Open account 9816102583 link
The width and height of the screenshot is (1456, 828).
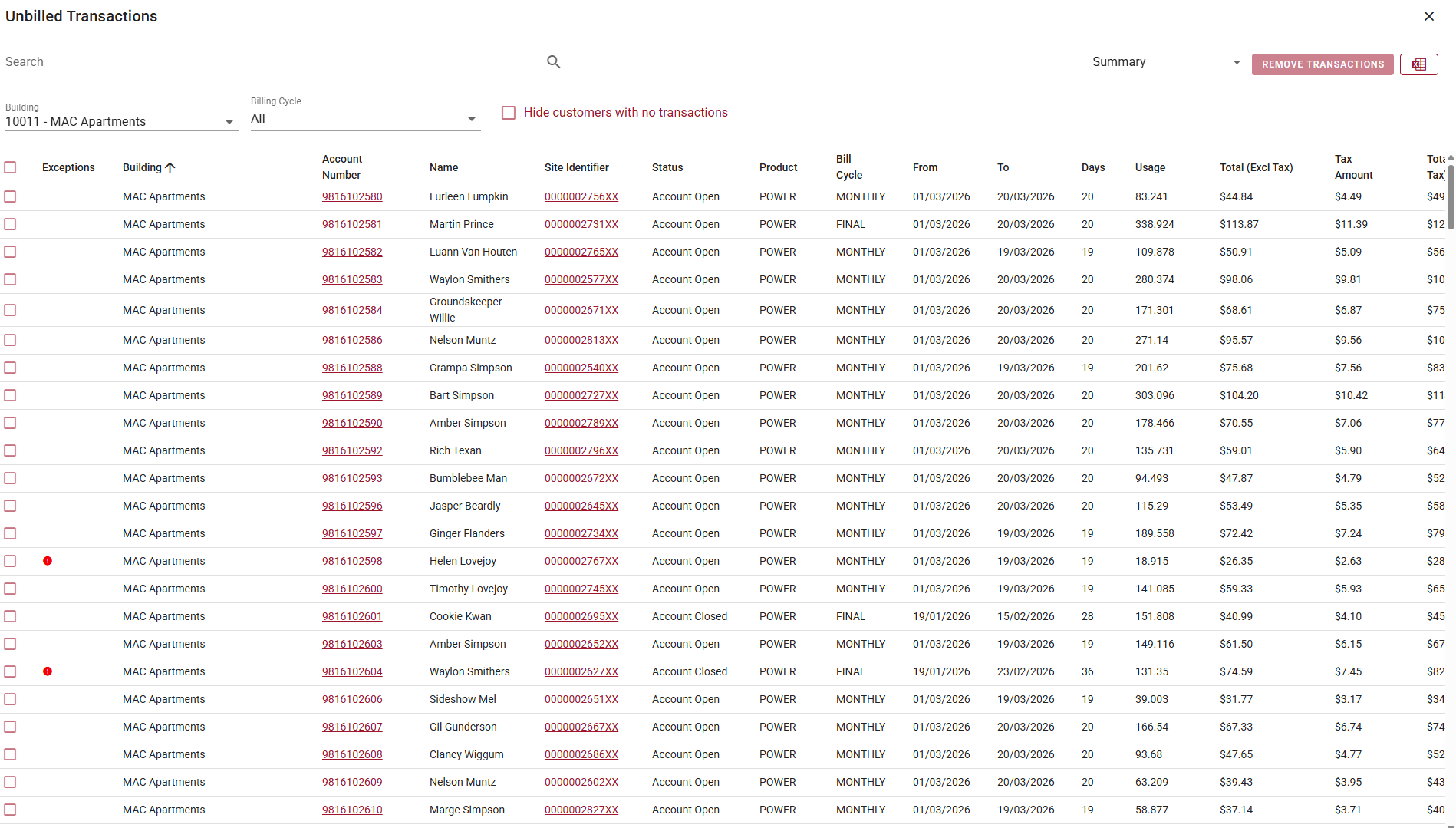click(352, 279)
